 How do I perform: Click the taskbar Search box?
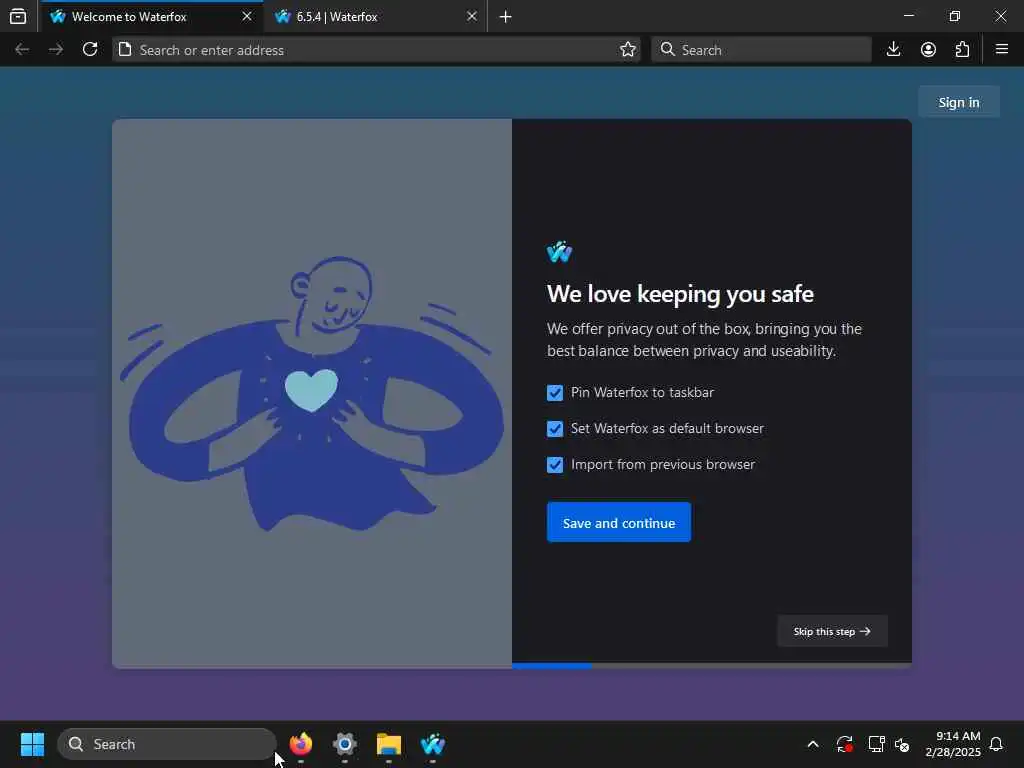(x=167, y=744)
